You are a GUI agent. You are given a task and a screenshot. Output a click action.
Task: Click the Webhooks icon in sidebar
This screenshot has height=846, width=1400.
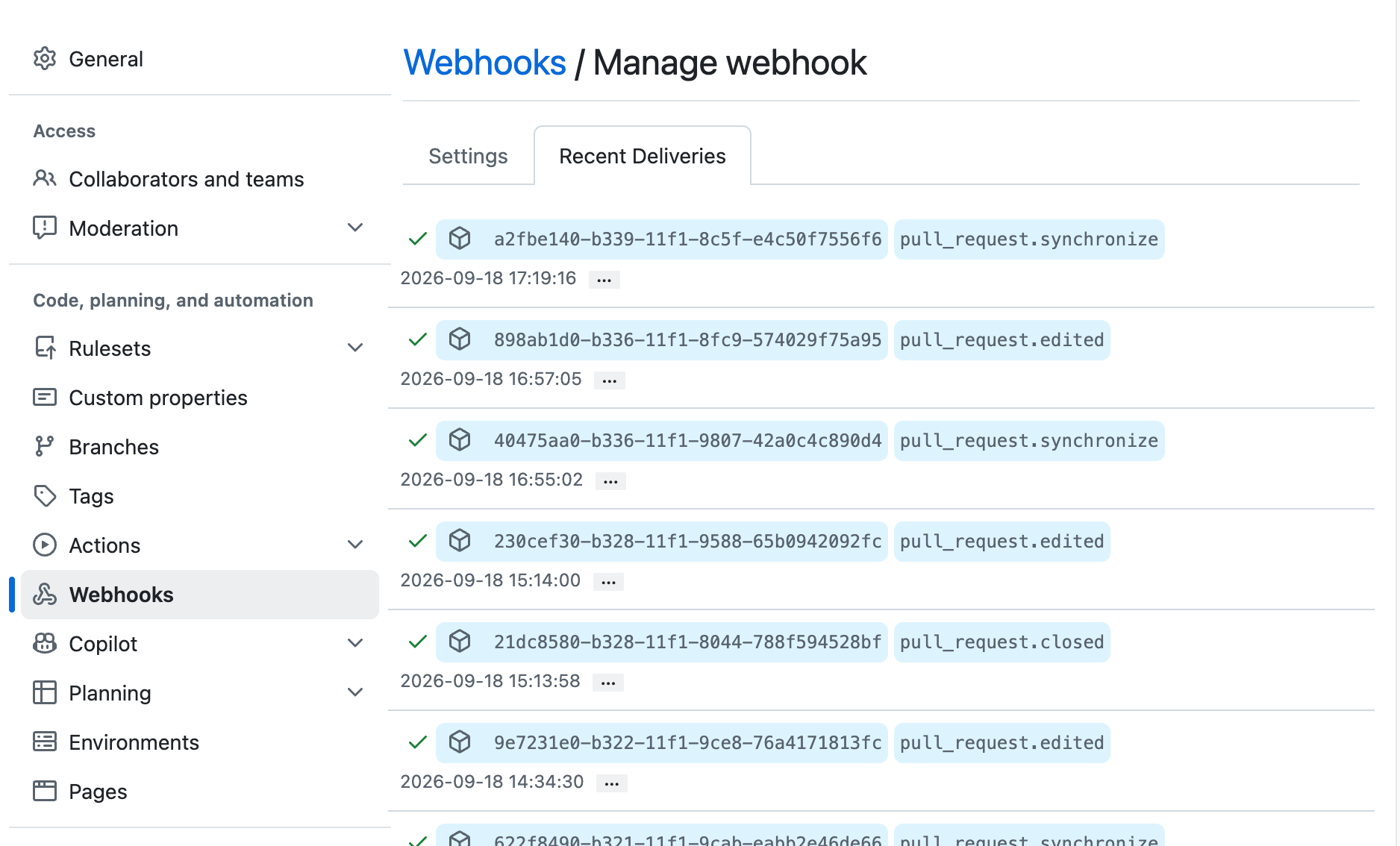[x=45, y=595]
